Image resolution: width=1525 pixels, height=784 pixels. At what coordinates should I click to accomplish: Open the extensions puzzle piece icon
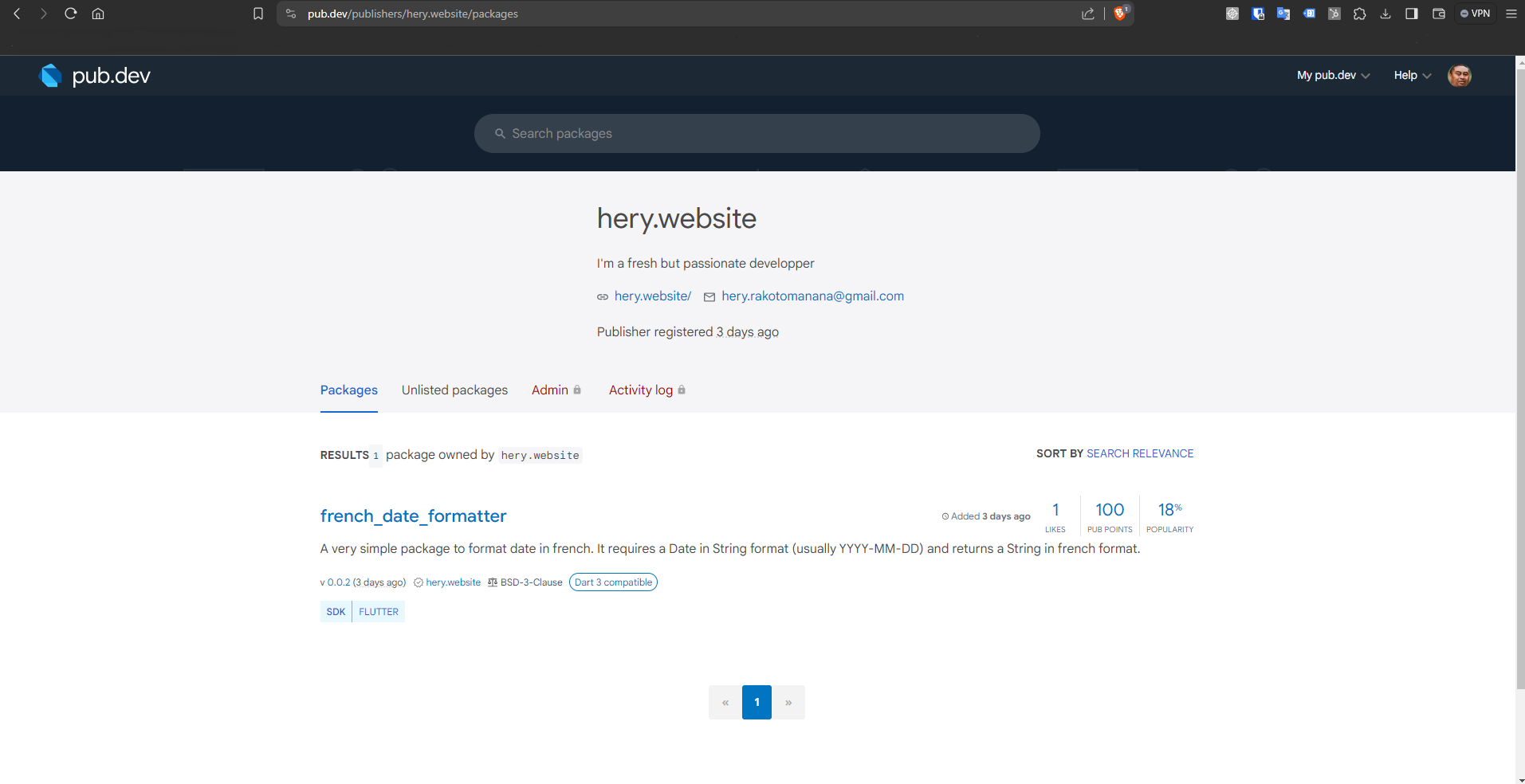[1360, 14]
